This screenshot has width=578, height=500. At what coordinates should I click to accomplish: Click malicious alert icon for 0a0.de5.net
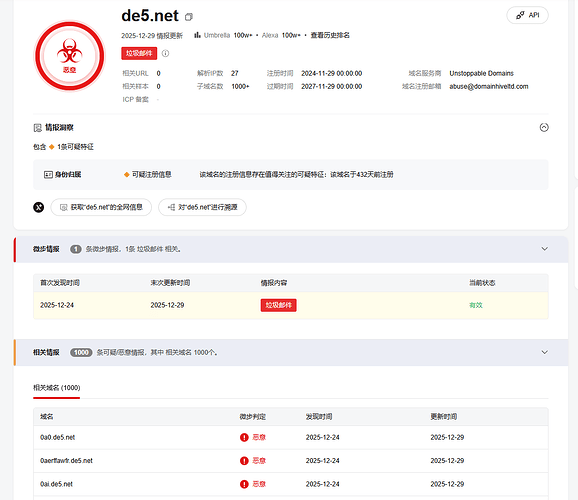pyautogui.click(x=244, y=437)
